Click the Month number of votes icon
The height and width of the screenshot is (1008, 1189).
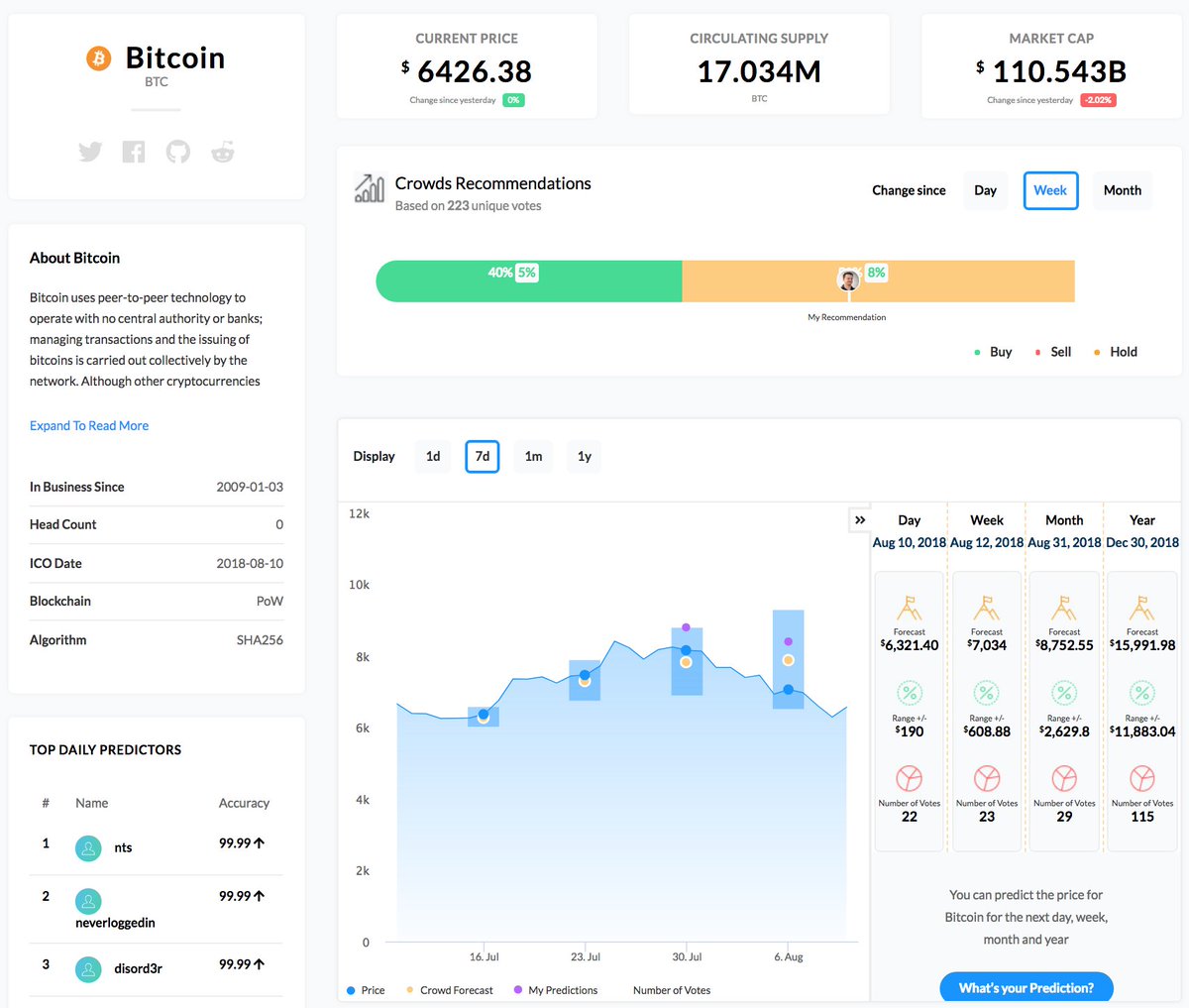pos(1064,778)
